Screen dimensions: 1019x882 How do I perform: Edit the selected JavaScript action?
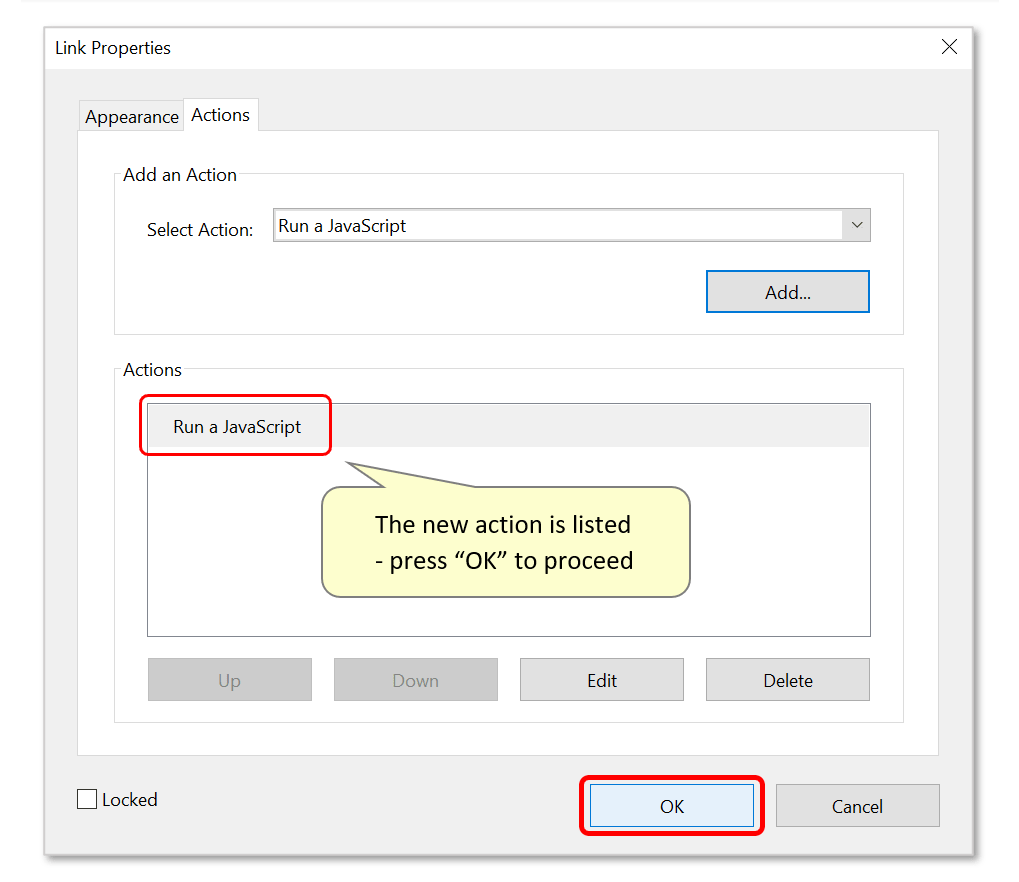coord(601,679)
